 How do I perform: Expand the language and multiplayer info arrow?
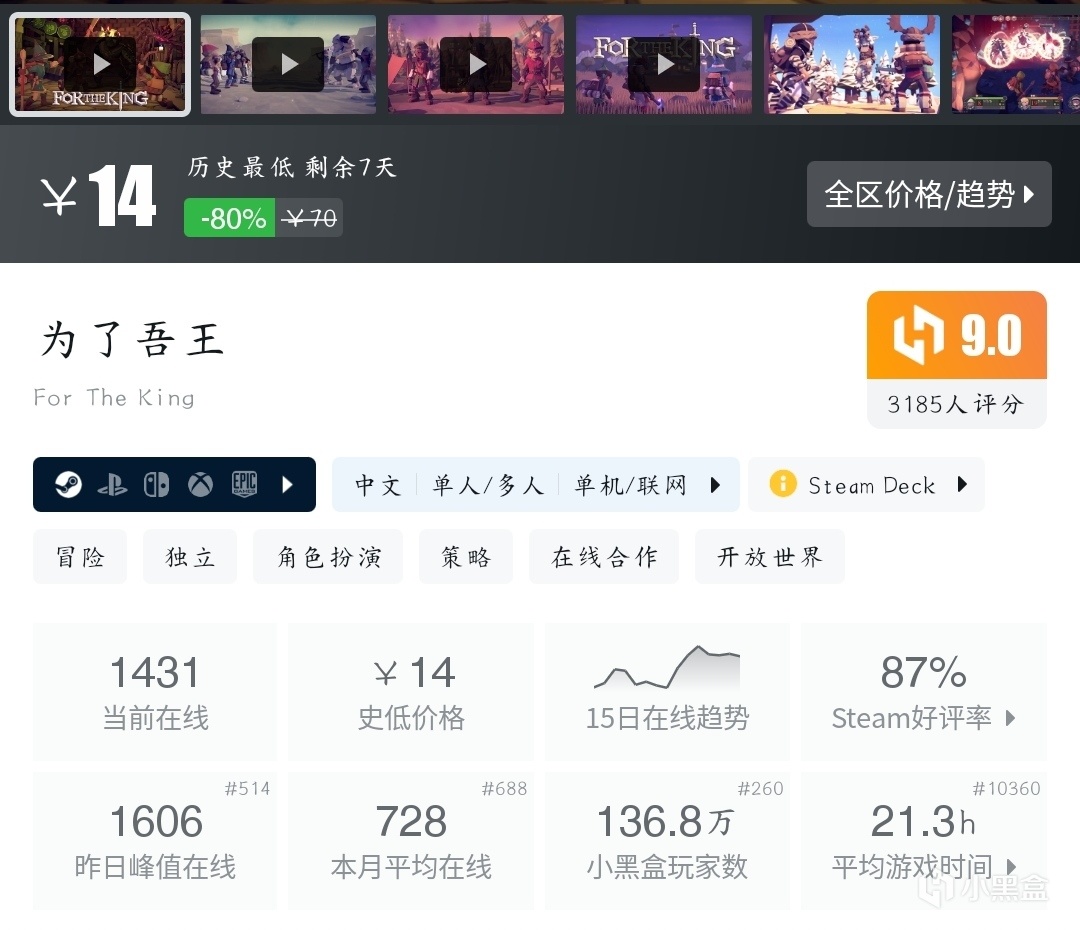click(x=716, y=485)
